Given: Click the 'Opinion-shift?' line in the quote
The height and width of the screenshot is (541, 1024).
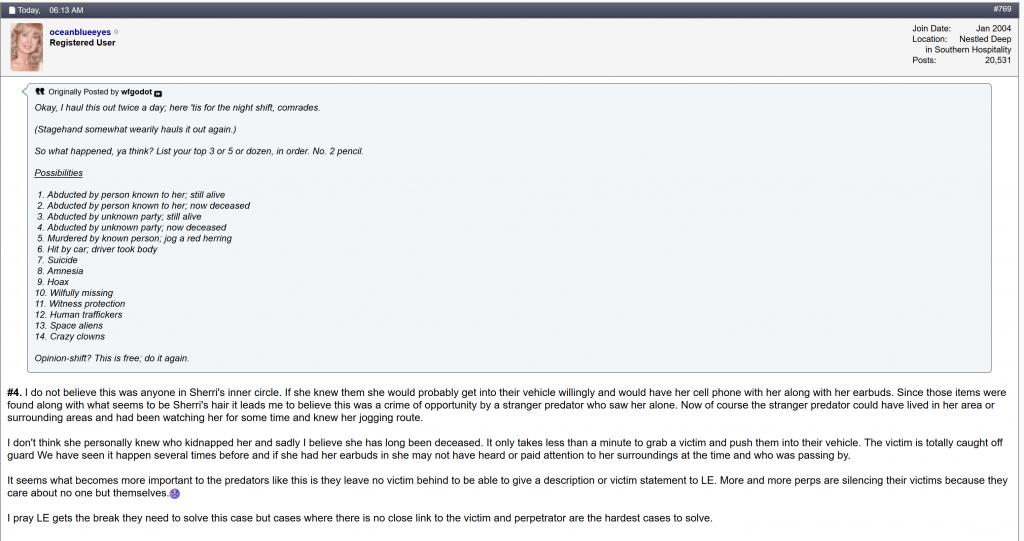Looking at the screenshot, I should coord(111,358).
